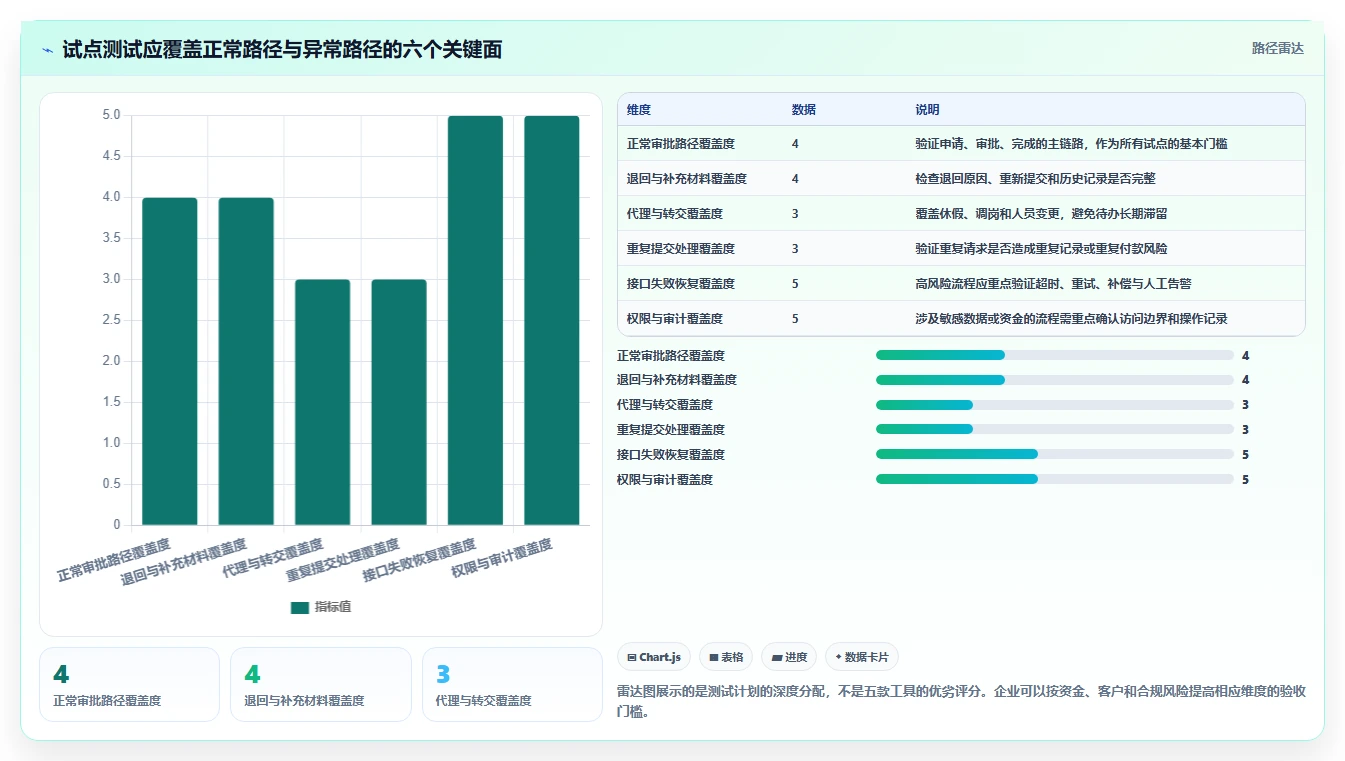1345x761 pixels.
Task: Select table row 代理与转交覆盖度
Action: pos(961,213)
